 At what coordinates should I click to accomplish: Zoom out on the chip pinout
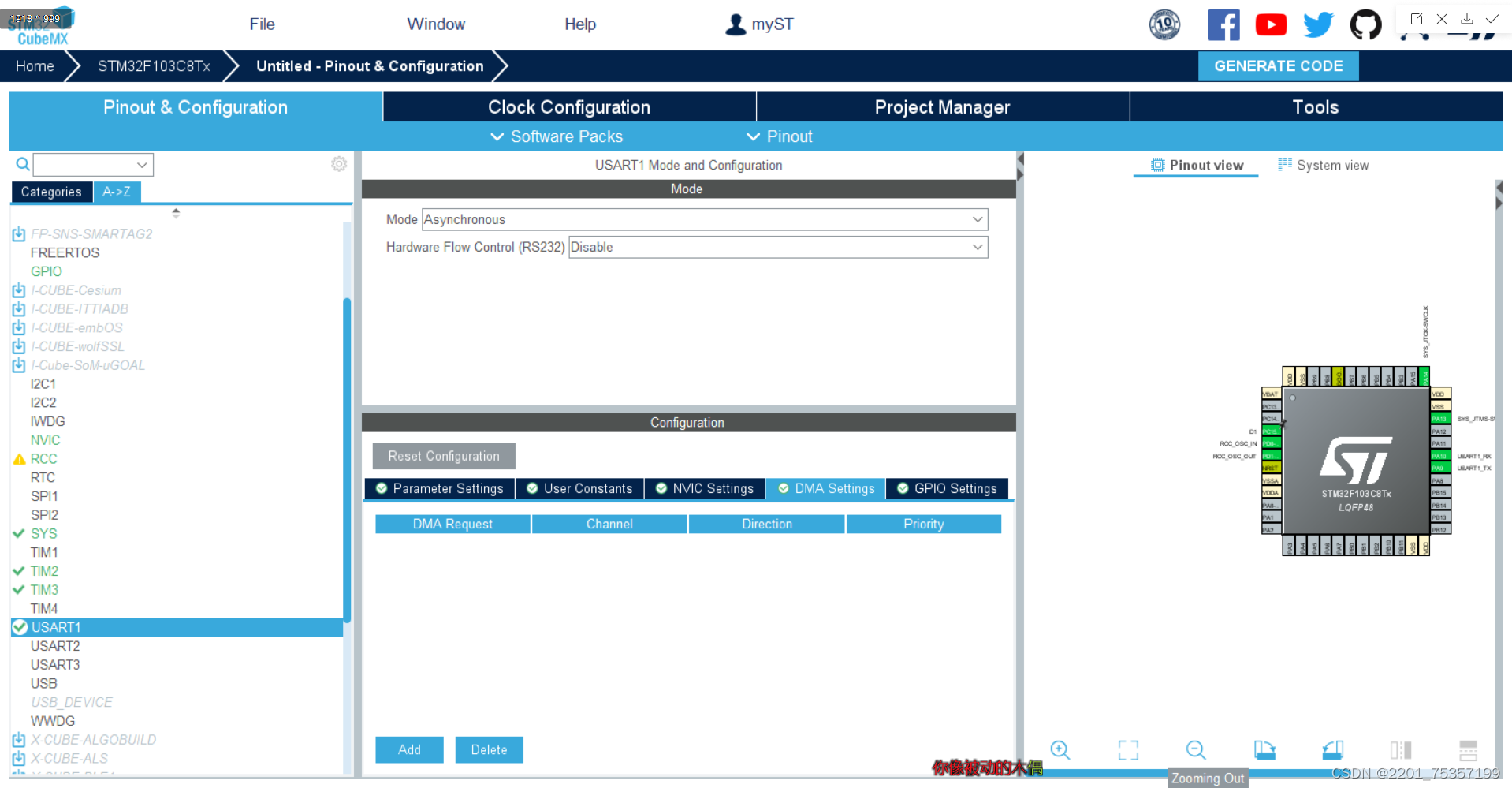(x=1196, y=749)
